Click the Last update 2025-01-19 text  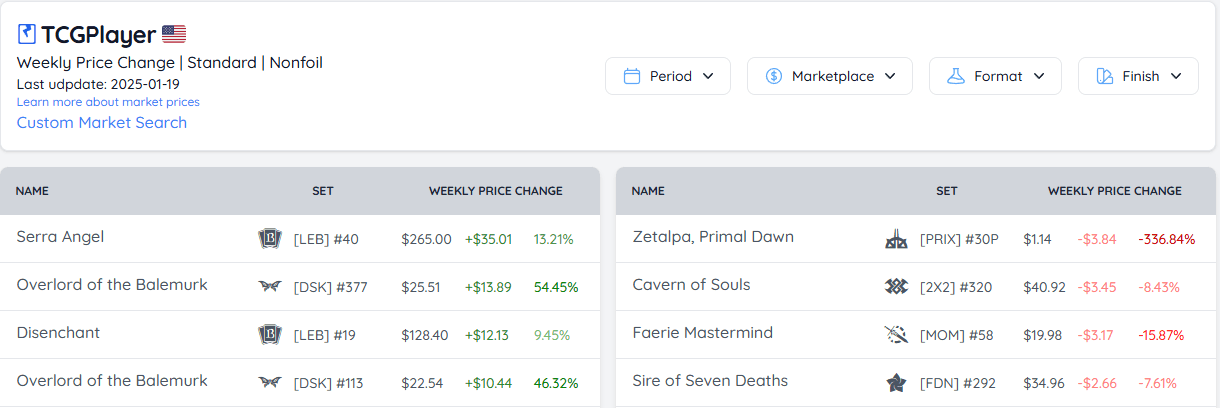point(98,84)
